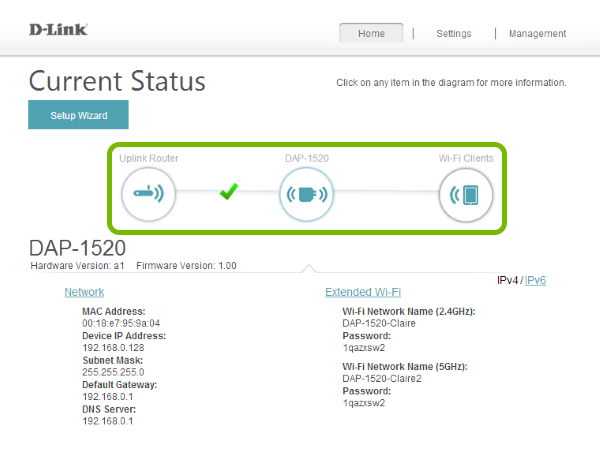Click the diagram information hint text
Screen dimensions: 600x449
pyautogui.click(x=451, y=83)
